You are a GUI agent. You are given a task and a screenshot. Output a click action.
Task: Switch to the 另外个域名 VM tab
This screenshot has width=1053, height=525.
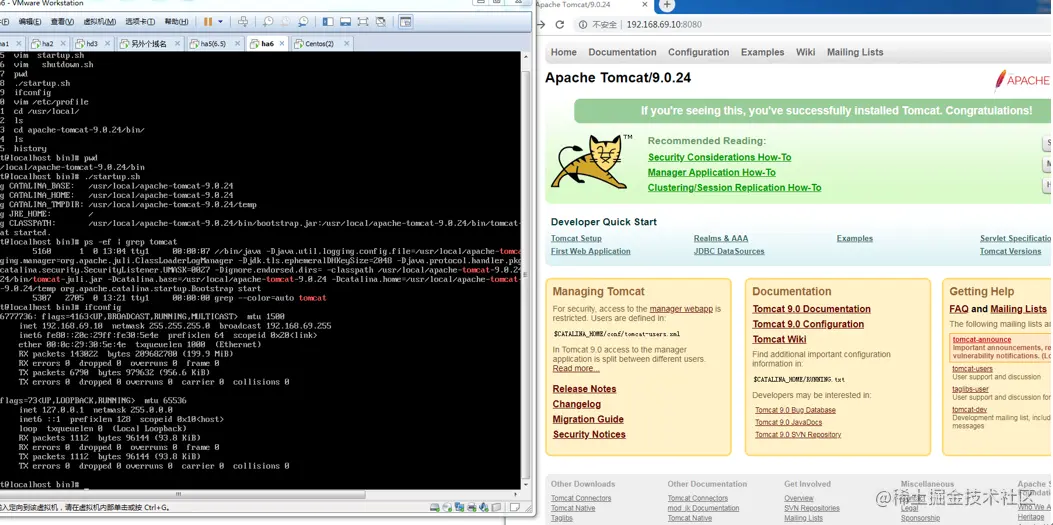point(149,44)
